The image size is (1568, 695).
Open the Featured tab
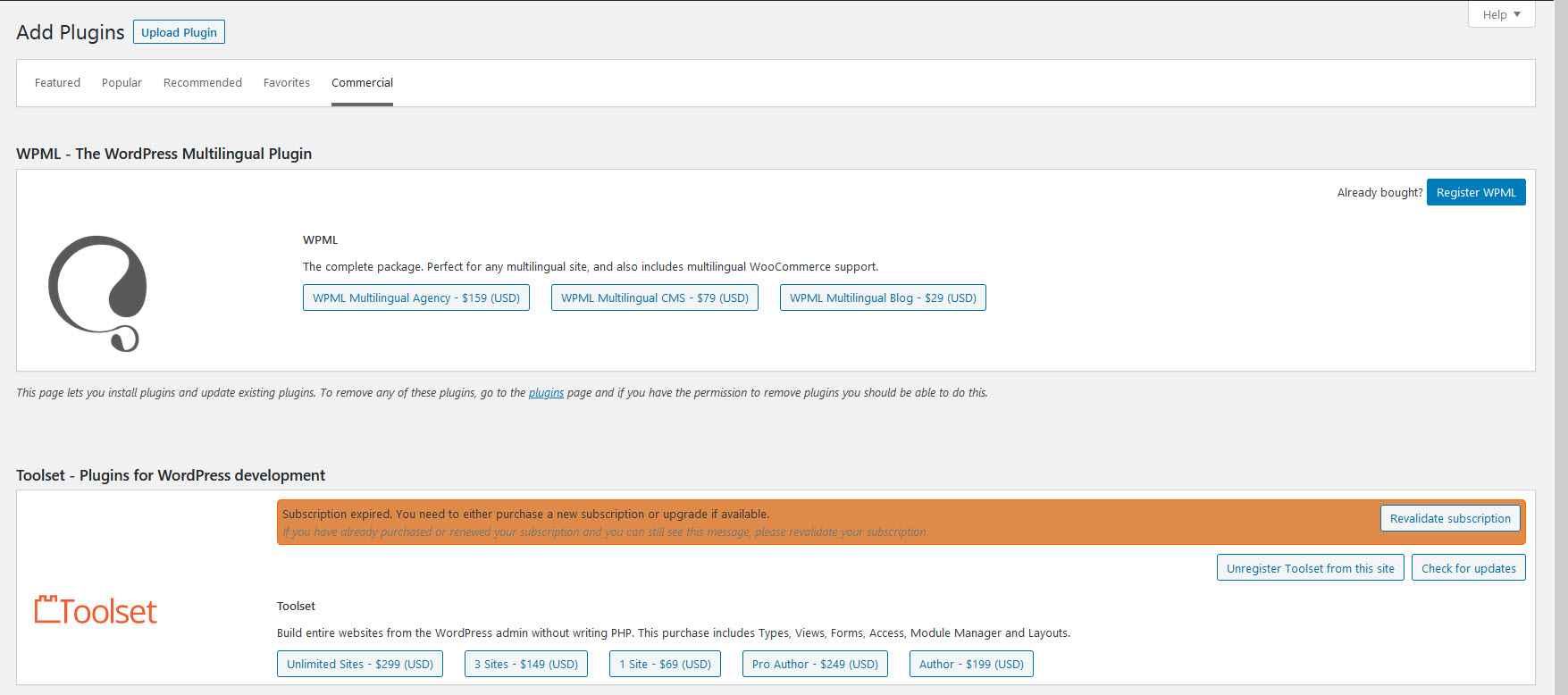click(x=57, y=83)
